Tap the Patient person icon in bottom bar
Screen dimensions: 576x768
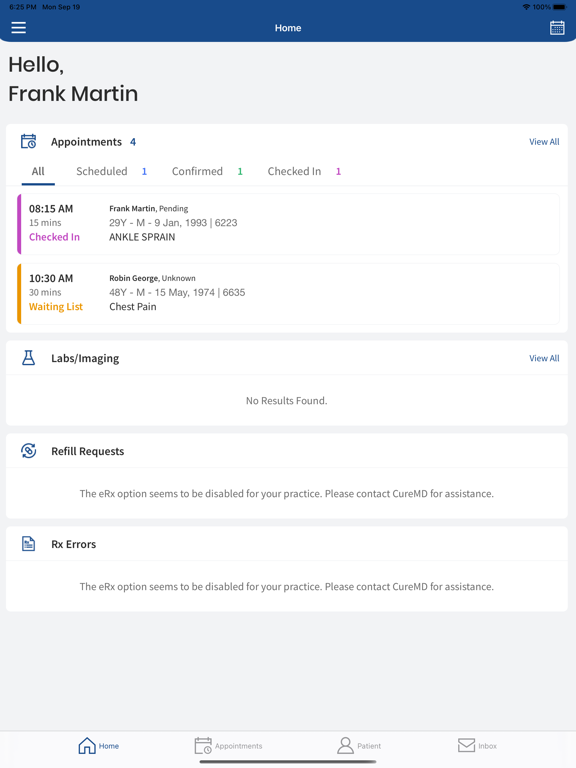tap(345, 745)
